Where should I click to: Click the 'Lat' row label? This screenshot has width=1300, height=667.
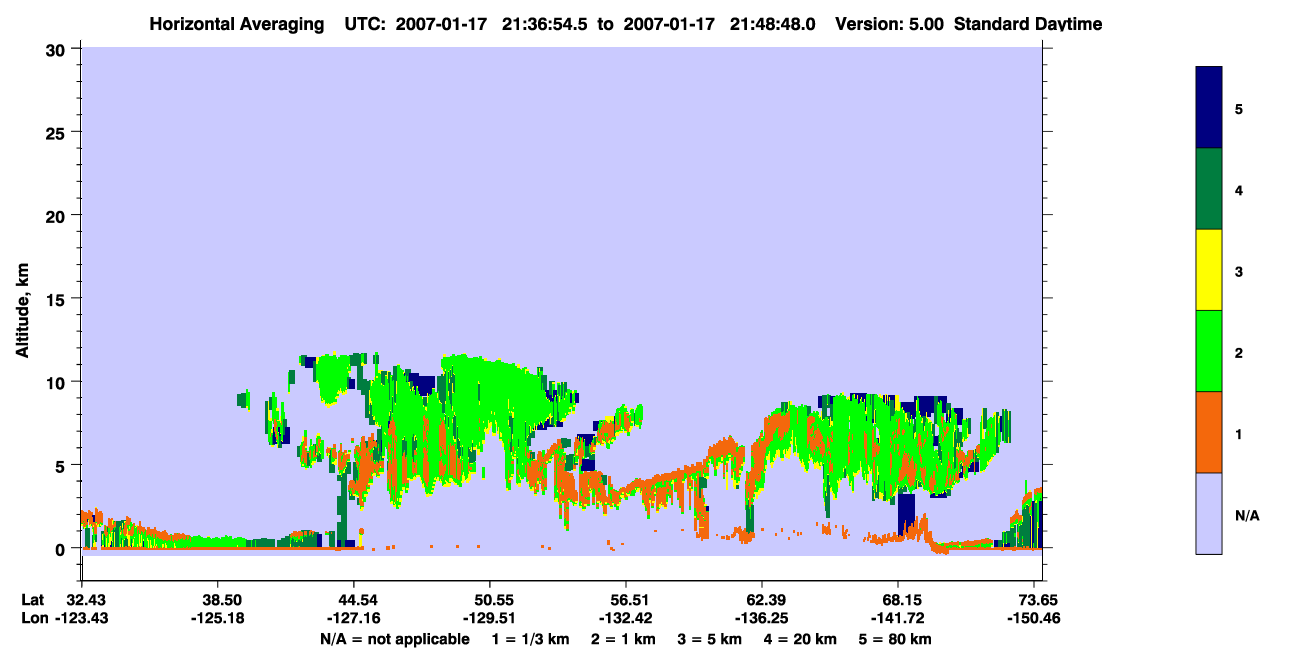pos(33,600)
